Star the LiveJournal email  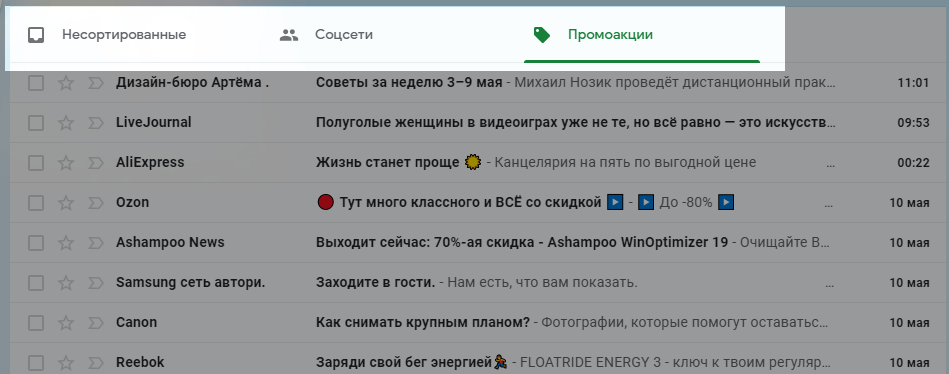tap(65, 123)
